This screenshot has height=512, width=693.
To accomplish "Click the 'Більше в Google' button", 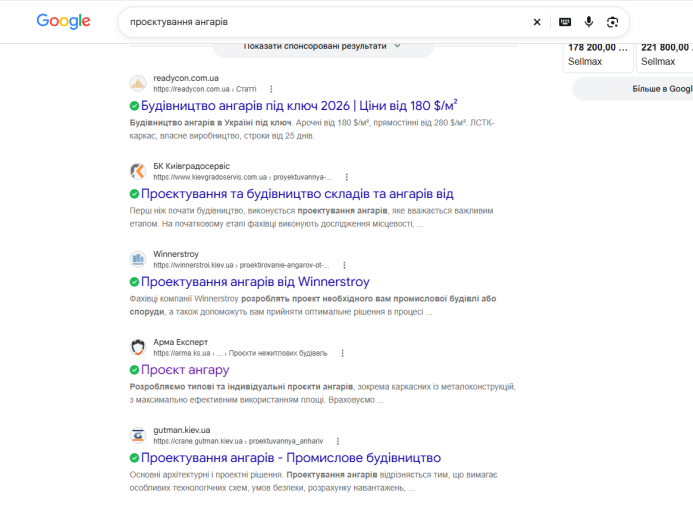I will [633, 89].
